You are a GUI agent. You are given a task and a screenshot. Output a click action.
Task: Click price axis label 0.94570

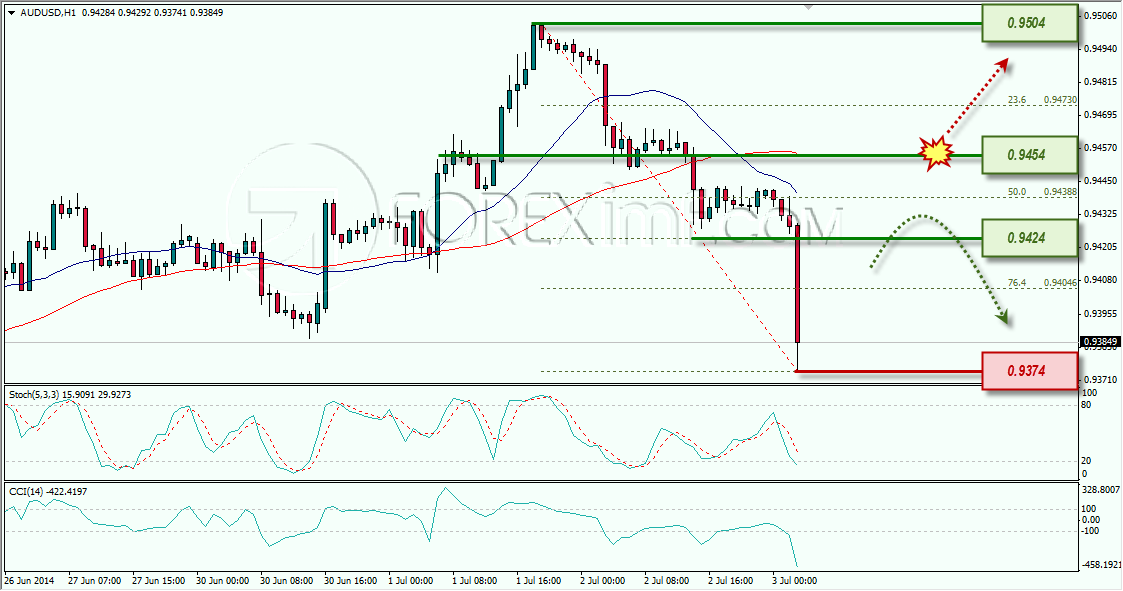1102,148
